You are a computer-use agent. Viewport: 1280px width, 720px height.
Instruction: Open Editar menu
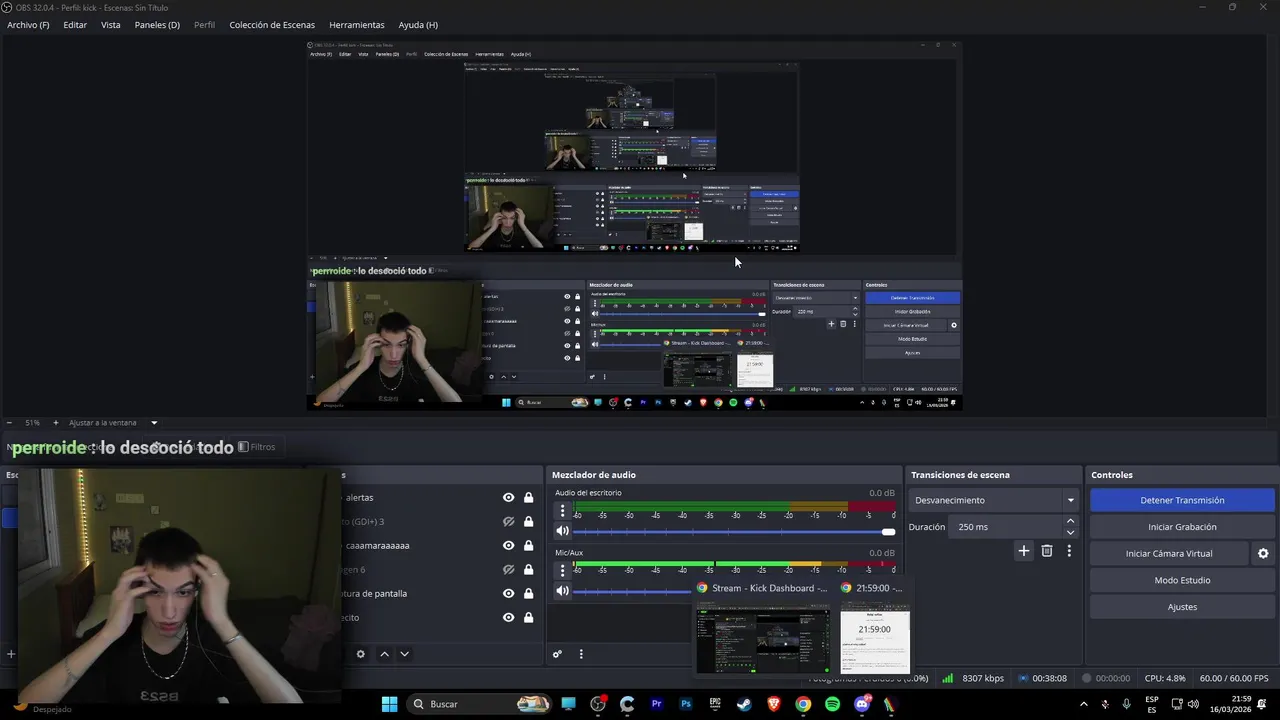pos(75,25)
